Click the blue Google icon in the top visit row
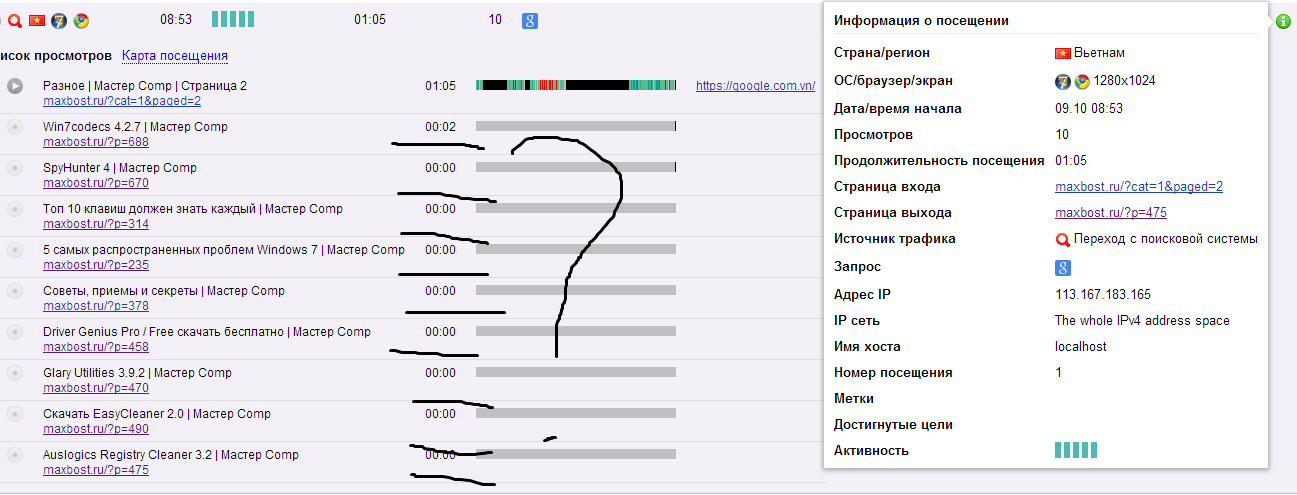1297x495 pixels. (x=530, y=20)
